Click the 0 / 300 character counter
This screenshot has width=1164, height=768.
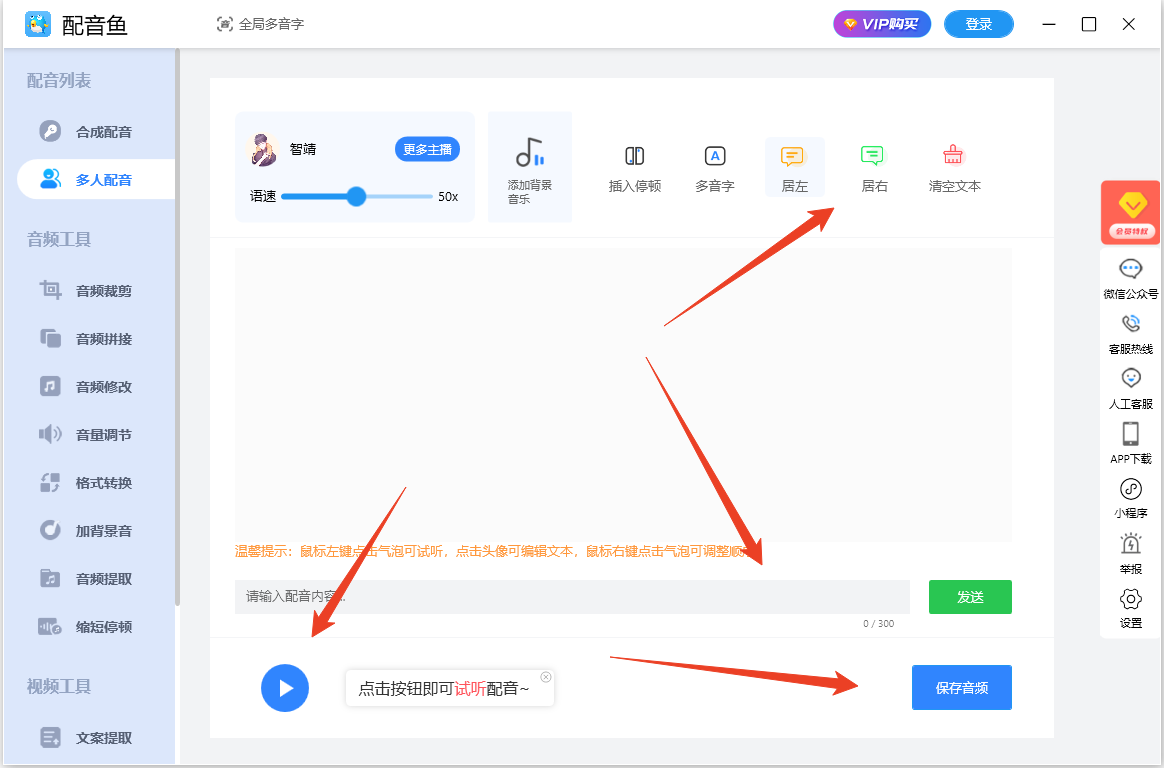[x=878, y=624]
